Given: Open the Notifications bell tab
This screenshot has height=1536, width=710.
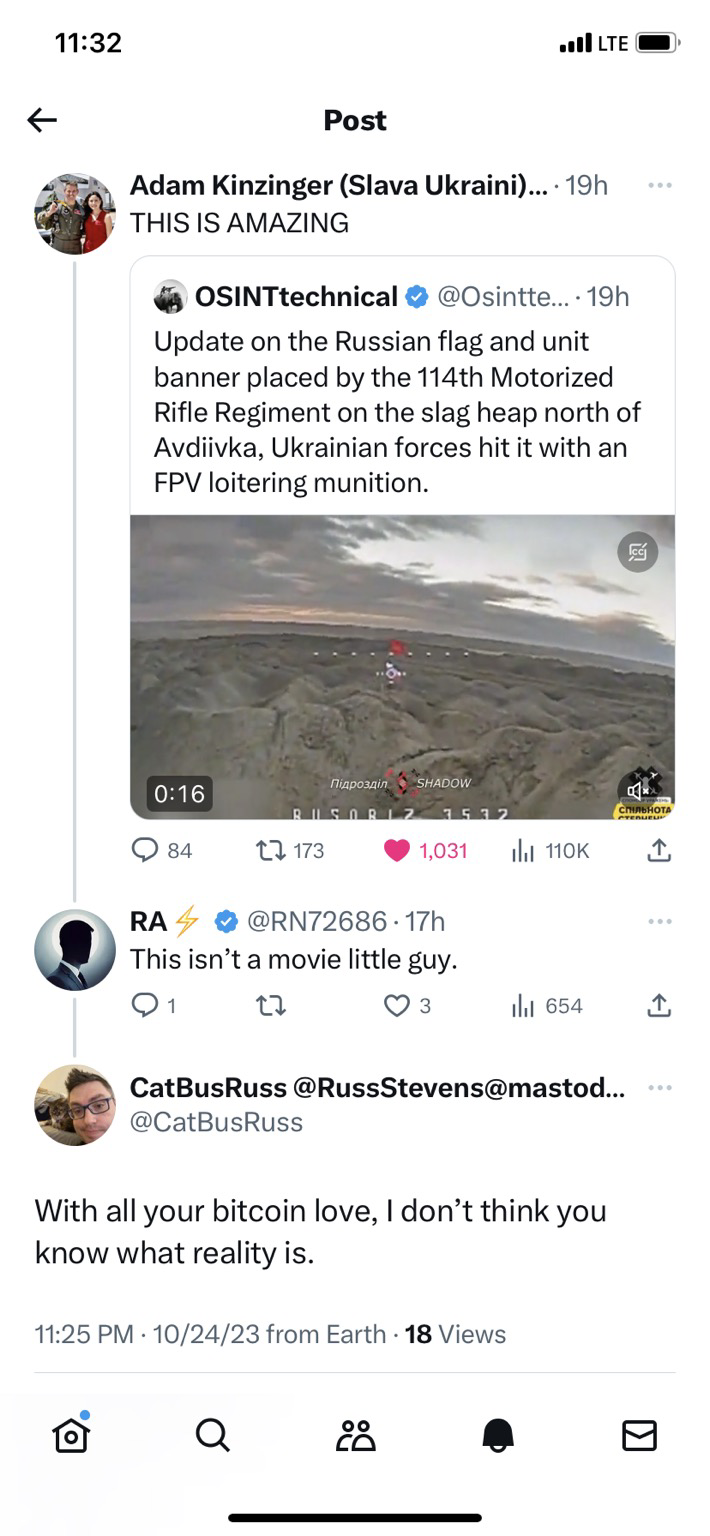Looking at the screenshot, I should (x=498, y=1435).
